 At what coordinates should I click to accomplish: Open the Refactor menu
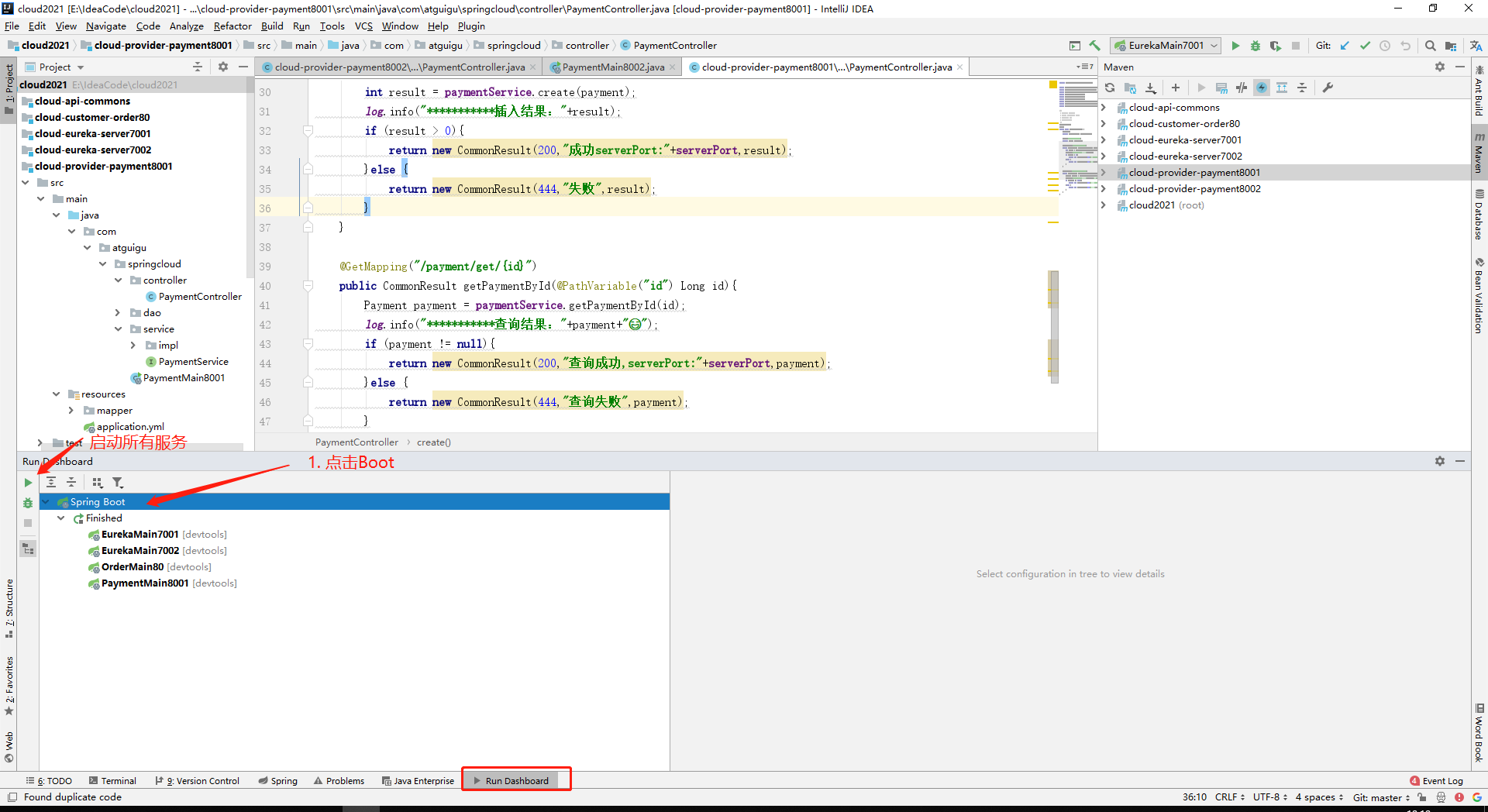[232, 26]
